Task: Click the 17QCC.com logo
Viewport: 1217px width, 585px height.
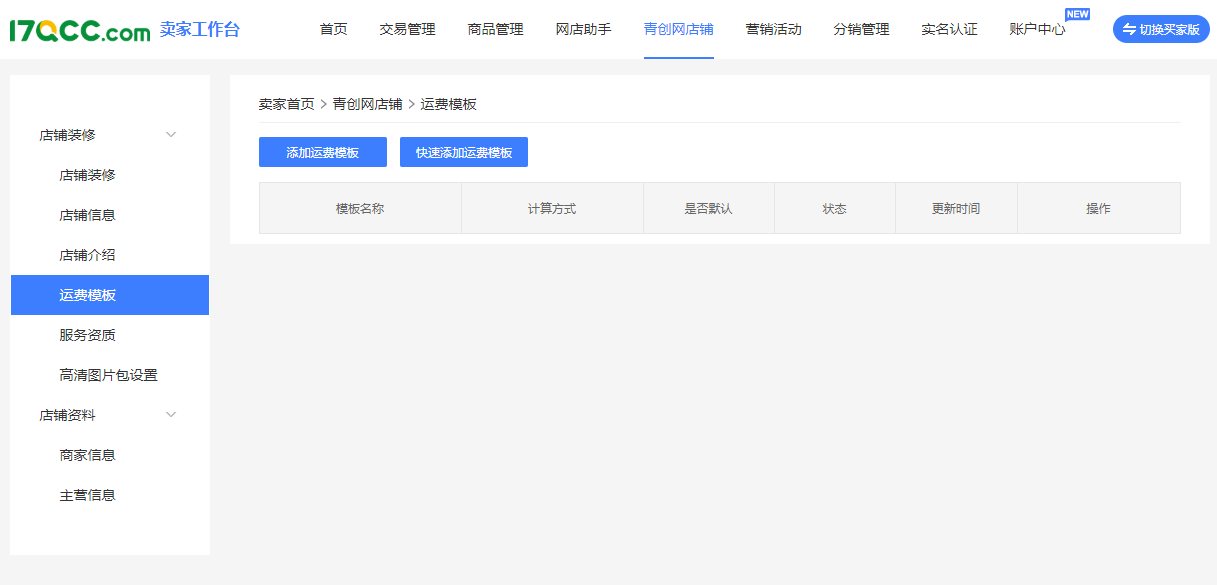Action: pos(80,30)
